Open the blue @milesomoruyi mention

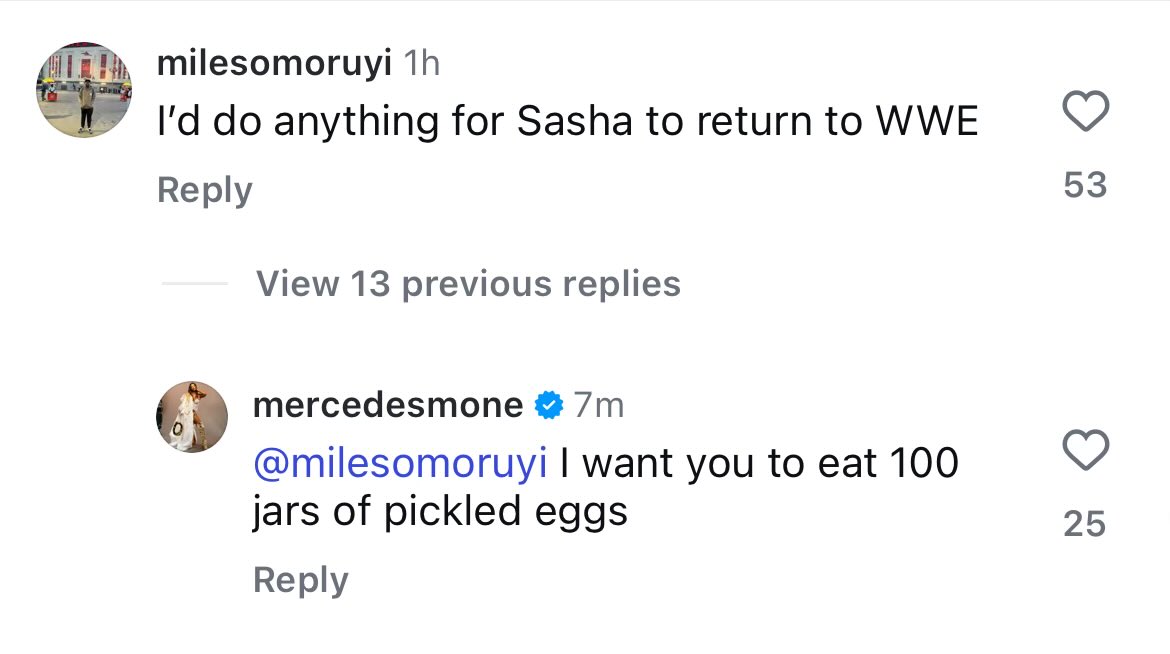400,463
